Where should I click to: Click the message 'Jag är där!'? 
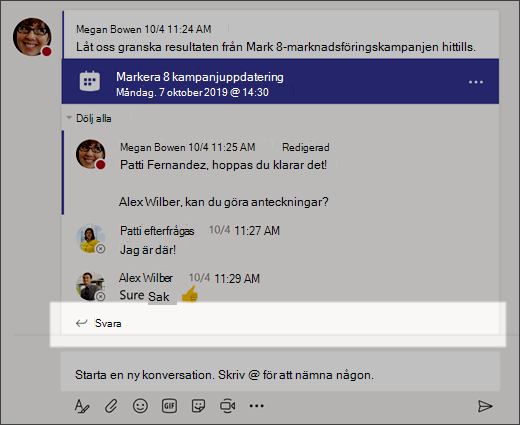pos(148,250)
